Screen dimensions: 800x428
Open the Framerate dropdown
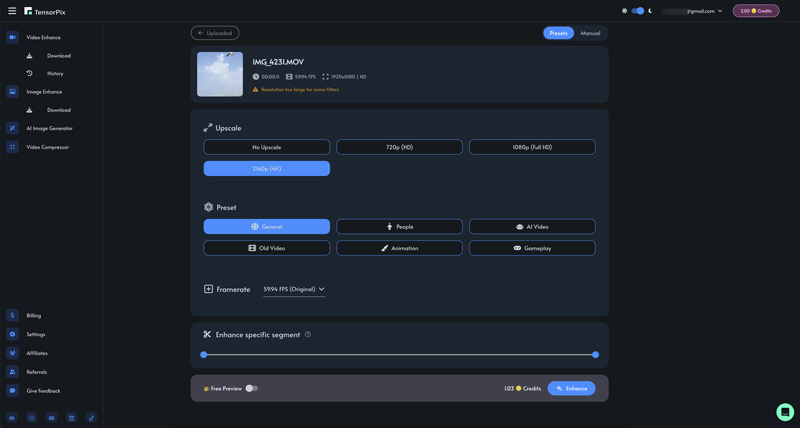(294, 289)
